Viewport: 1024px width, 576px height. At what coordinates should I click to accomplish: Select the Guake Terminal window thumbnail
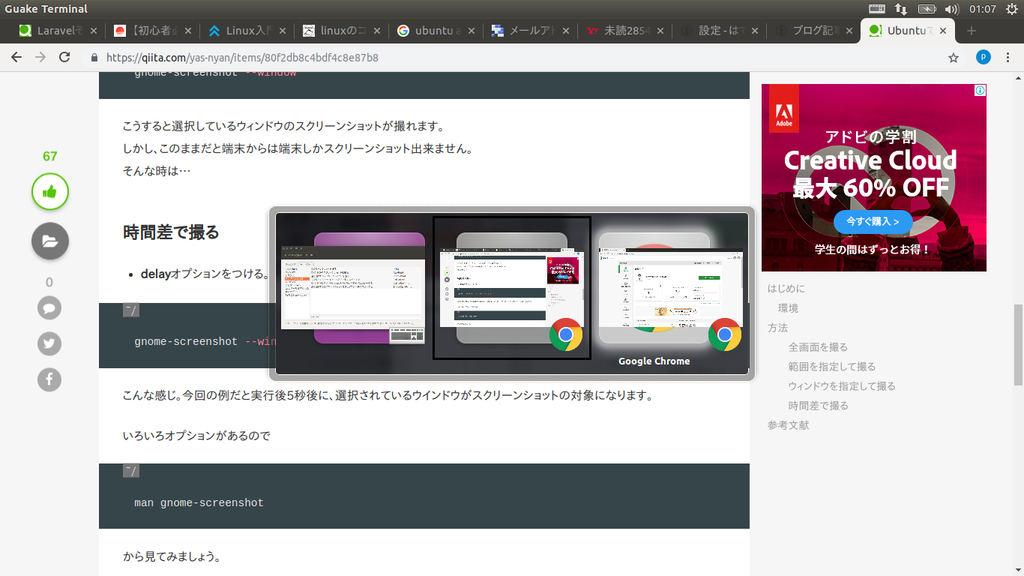pos(353,287)
